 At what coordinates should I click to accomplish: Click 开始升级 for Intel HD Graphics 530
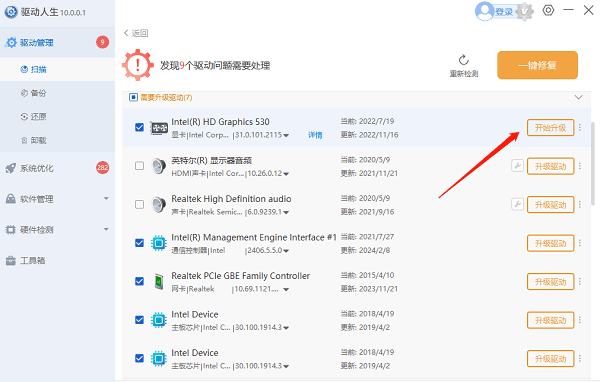tap(550, 127)
